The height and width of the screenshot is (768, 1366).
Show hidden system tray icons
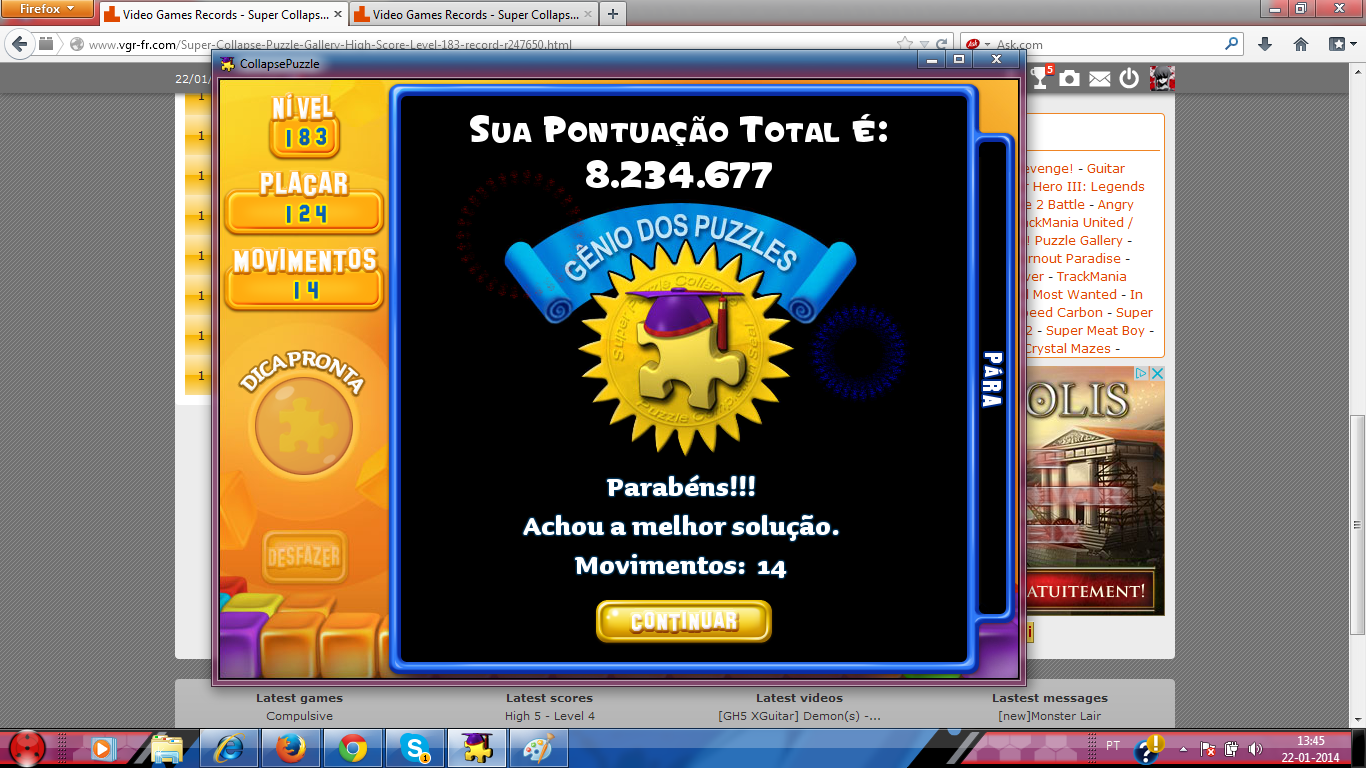tap(1183, 748)
